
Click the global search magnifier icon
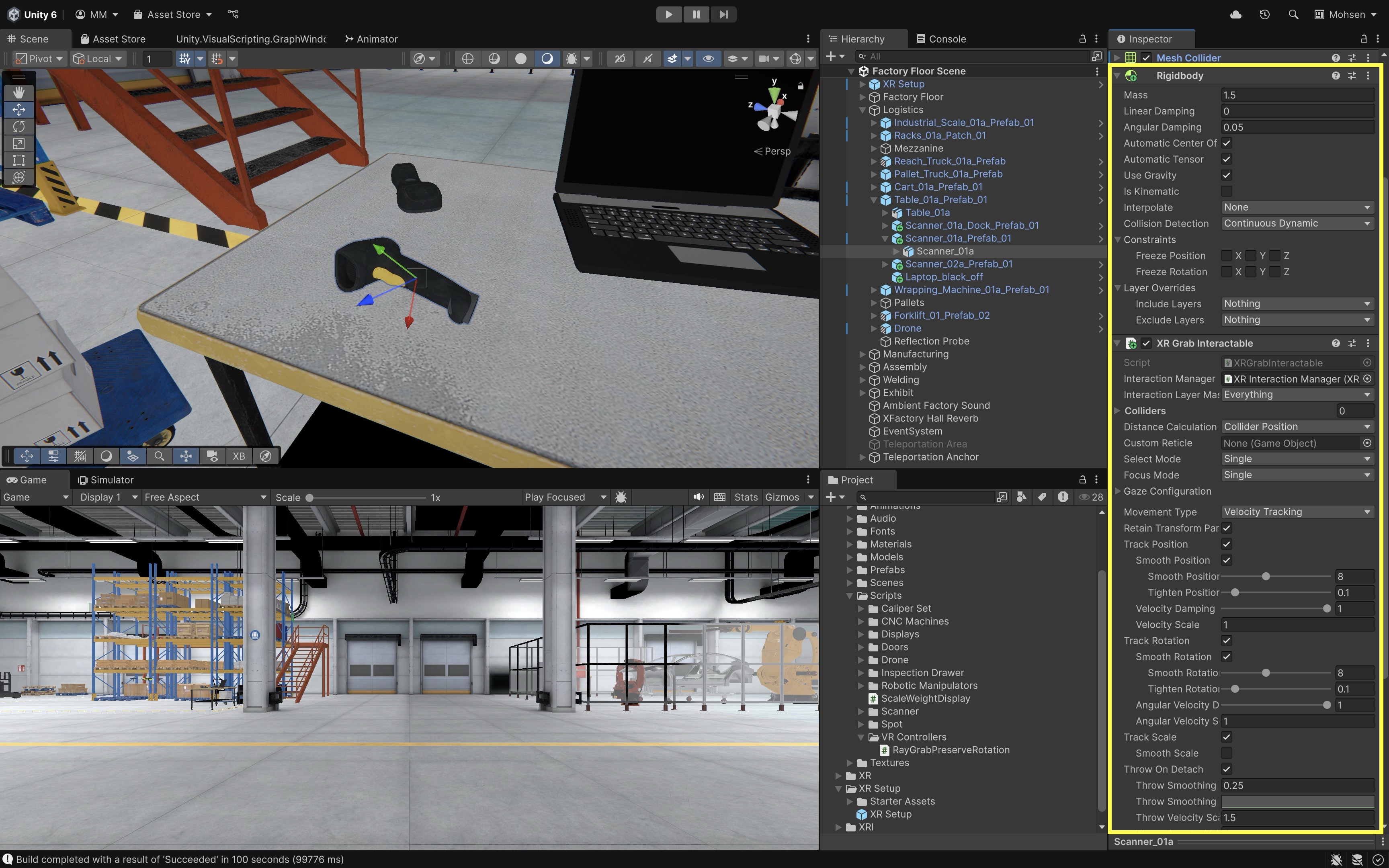(1293, 14)
